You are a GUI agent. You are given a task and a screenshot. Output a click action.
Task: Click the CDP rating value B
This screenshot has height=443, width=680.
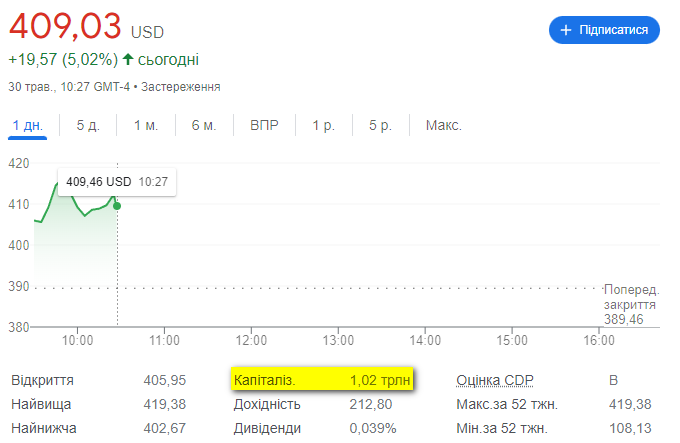point(613,380)
